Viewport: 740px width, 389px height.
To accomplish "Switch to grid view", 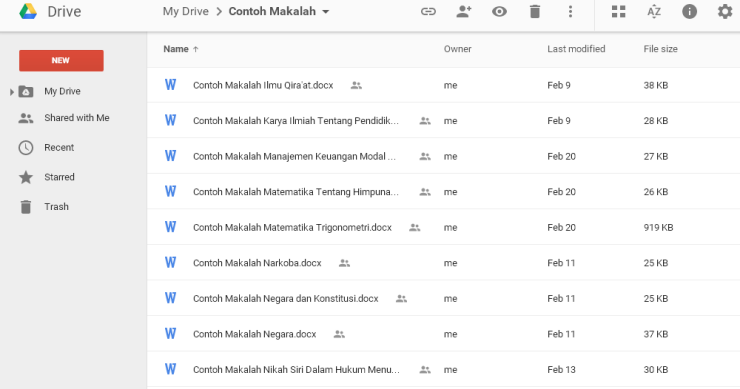I will click(618, 11).
